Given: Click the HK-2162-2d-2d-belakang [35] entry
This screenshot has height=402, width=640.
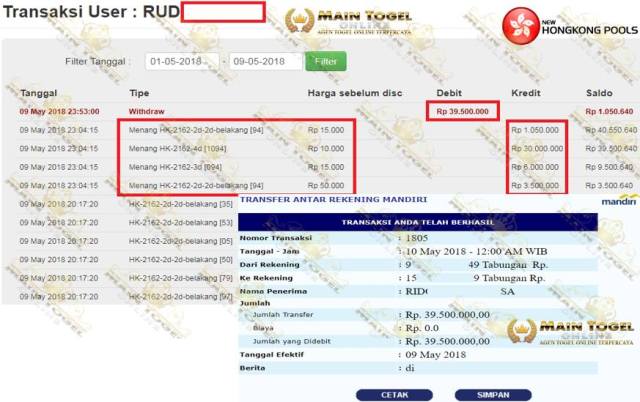Looking at the screenshot, I should 181,204.
